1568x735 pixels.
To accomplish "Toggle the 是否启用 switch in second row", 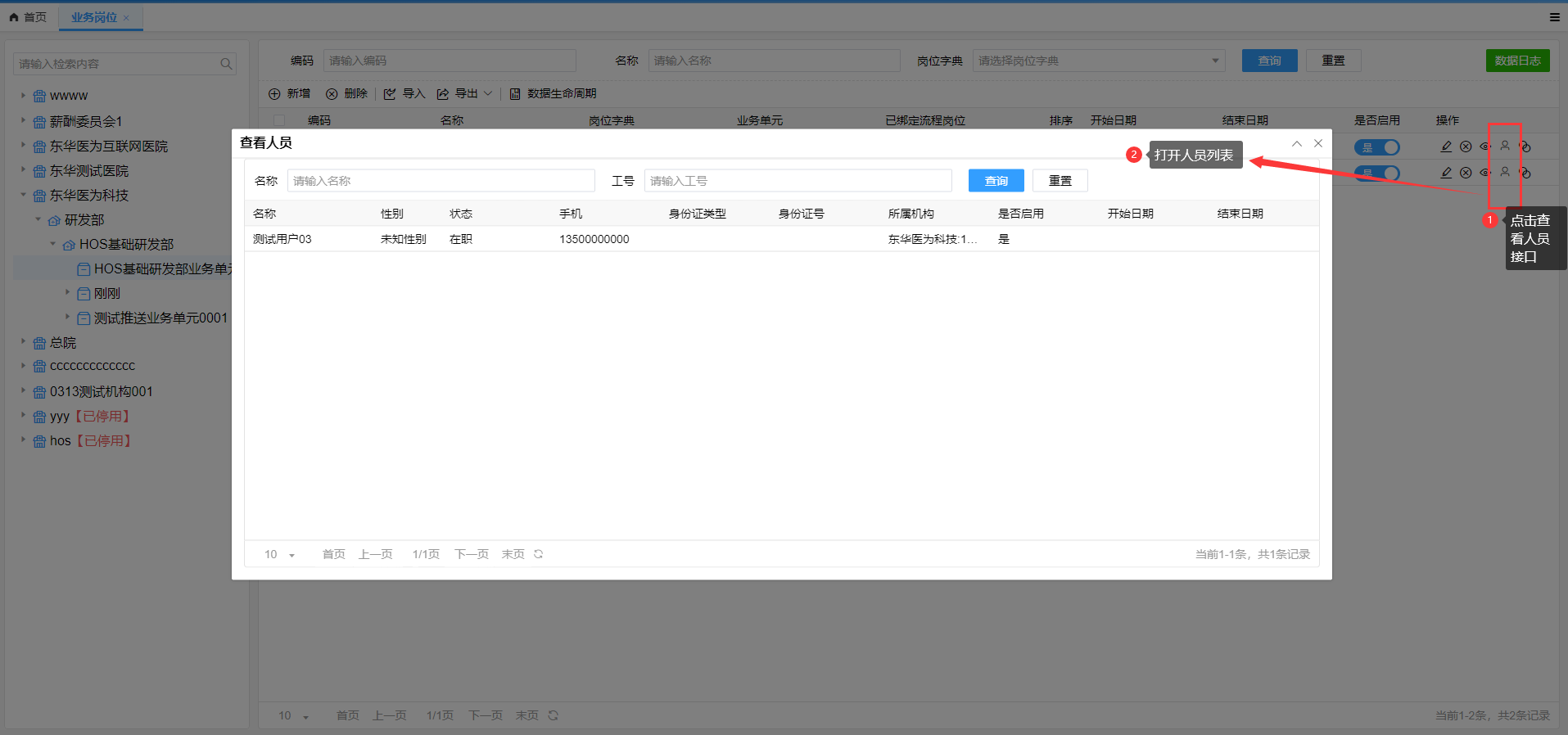I will click(1377, 174).
